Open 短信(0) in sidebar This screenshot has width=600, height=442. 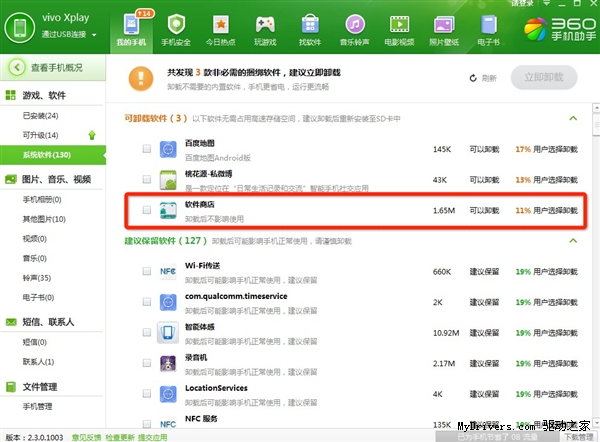click(x=35, y=342)
